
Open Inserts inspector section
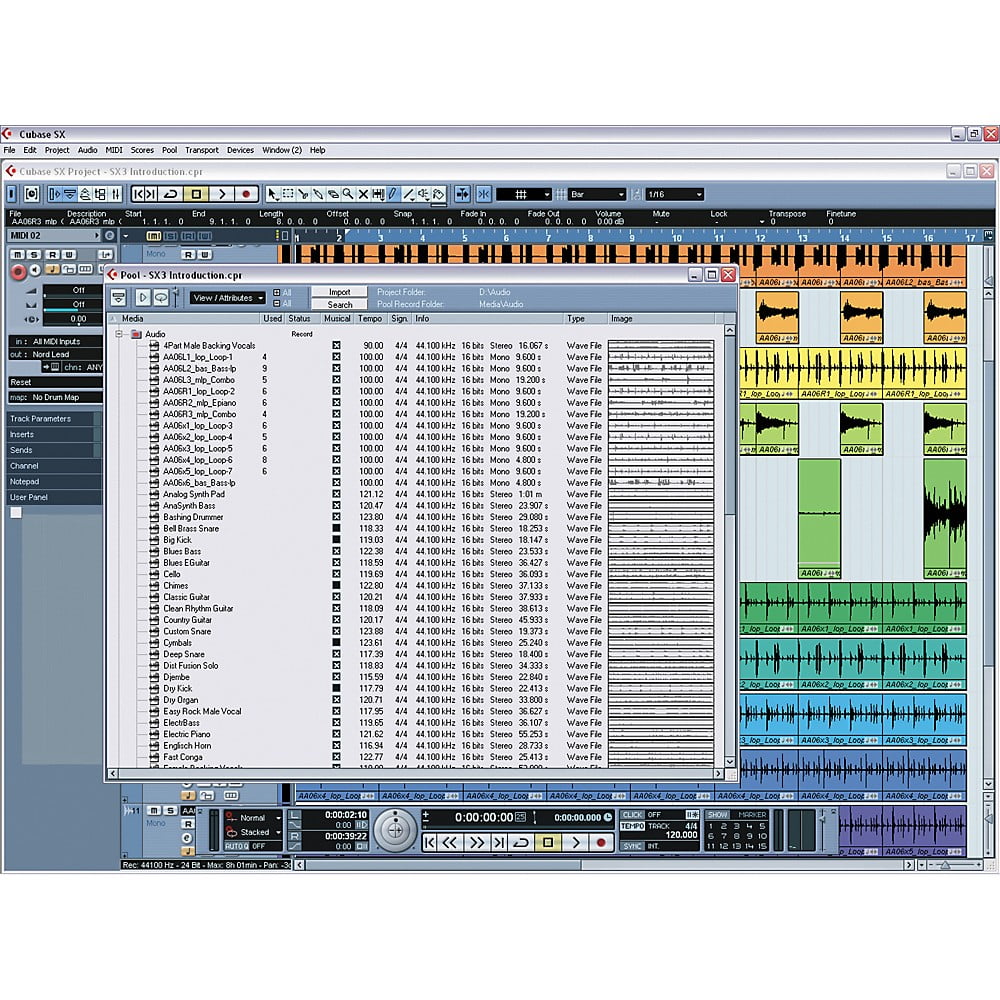55,434
